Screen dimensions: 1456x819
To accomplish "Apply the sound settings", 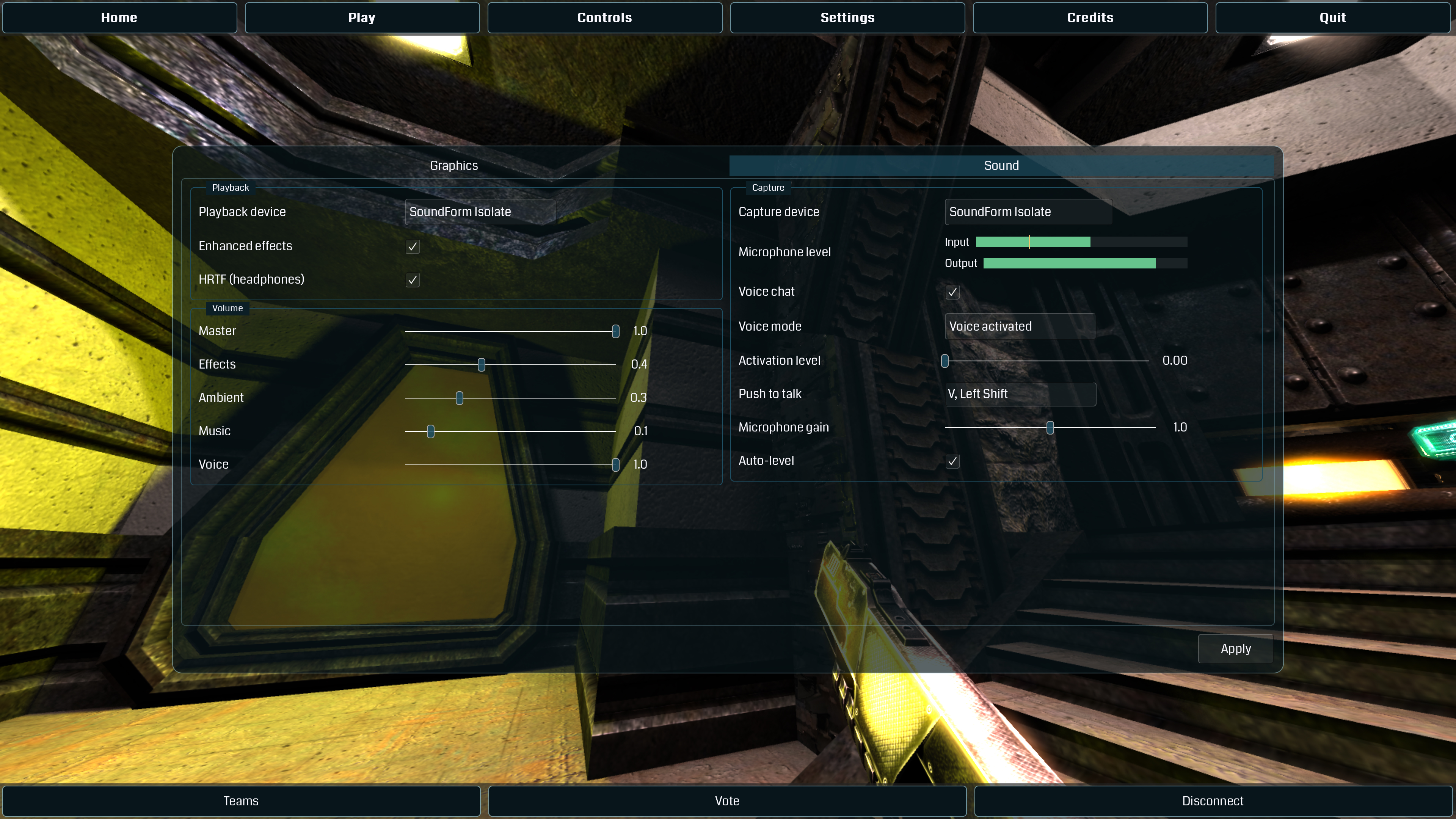I will 1236,648.
